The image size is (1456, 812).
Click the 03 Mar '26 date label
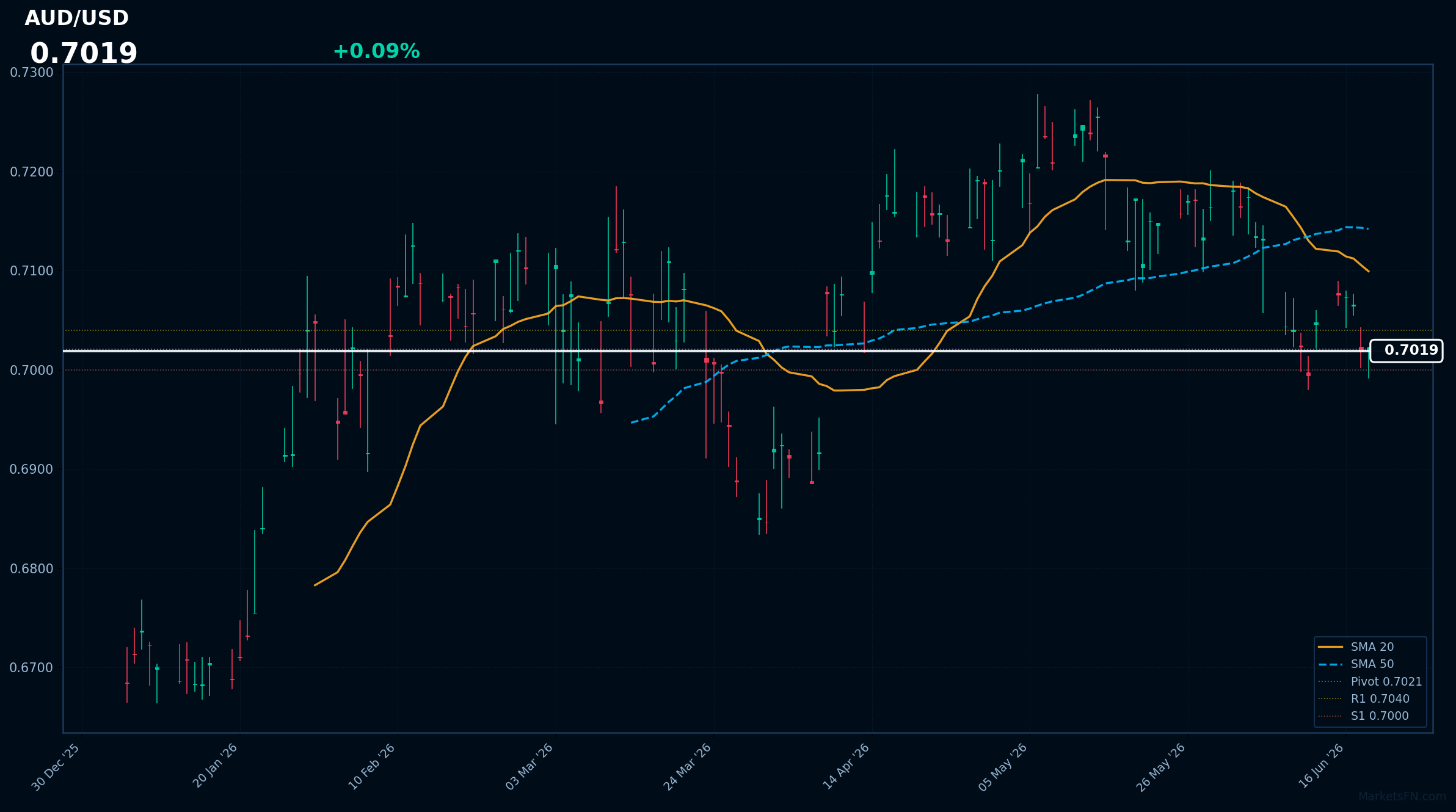(530, 767)
